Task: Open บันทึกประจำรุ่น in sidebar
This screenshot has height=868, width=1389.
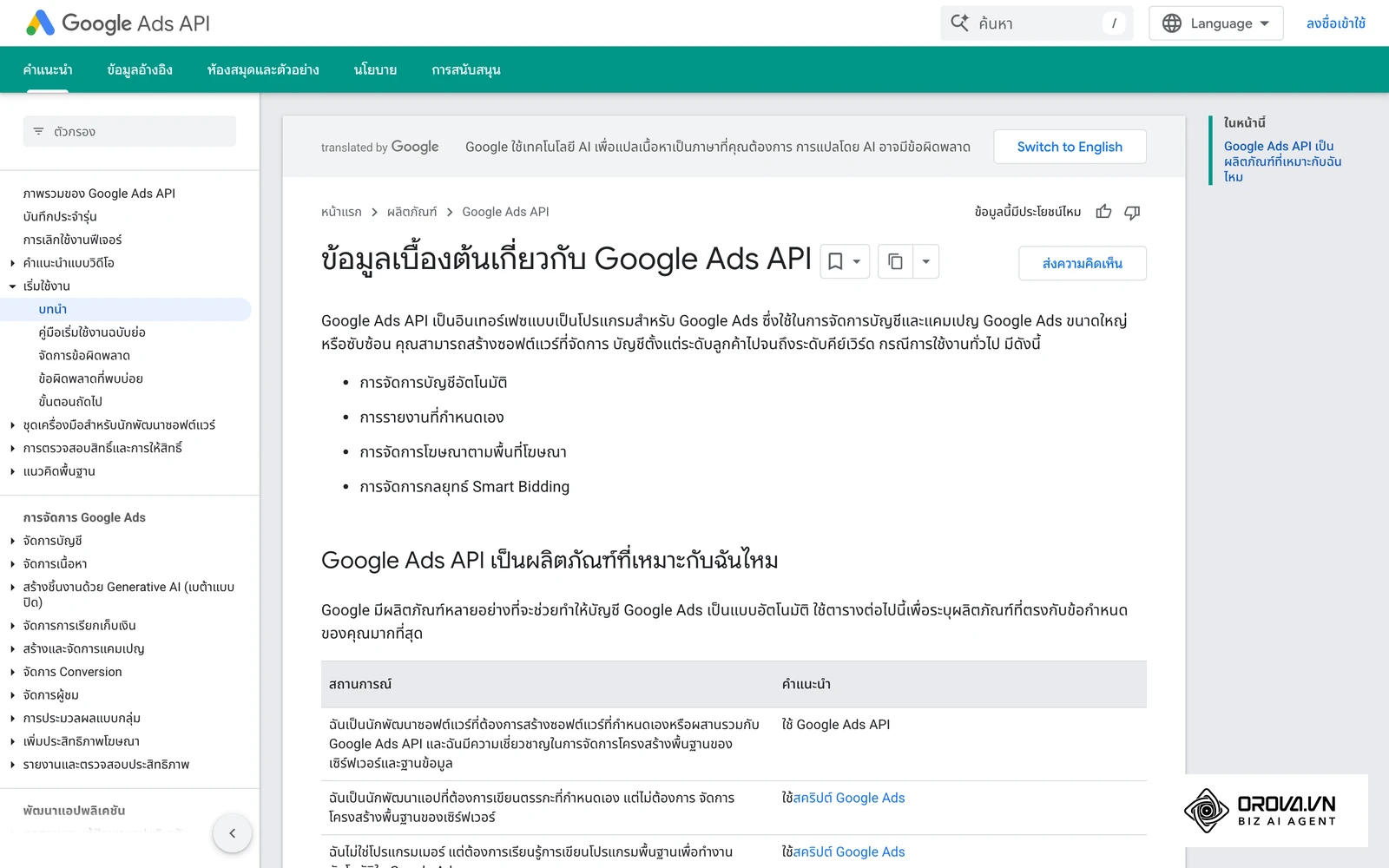Action: (60, 217)
